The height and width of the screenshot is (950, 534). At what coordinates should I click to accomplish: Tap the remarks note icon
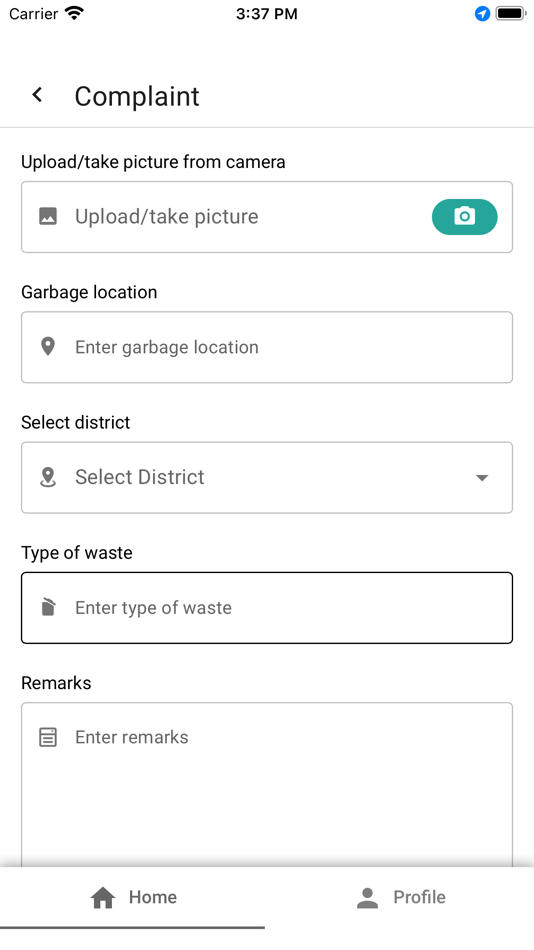click(48, 737)
